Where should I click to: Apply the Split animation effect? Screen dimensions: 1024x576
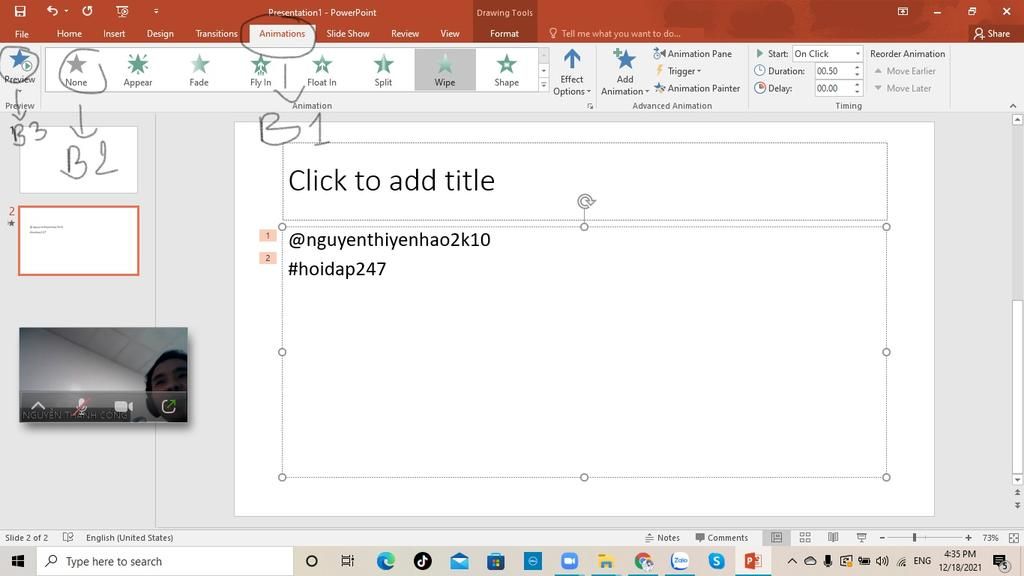pos(383,70)
